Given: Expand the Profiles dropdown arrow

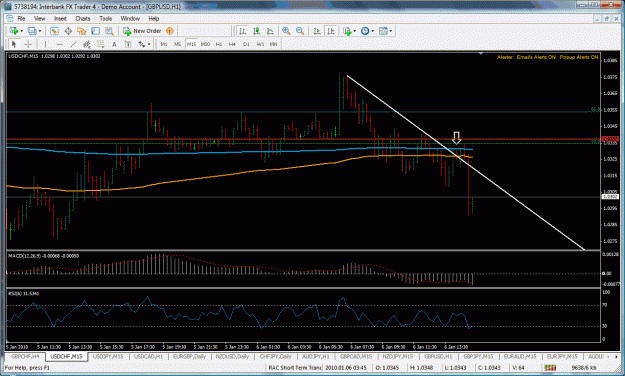Looking at the screenshot, I should click(39, 31).
